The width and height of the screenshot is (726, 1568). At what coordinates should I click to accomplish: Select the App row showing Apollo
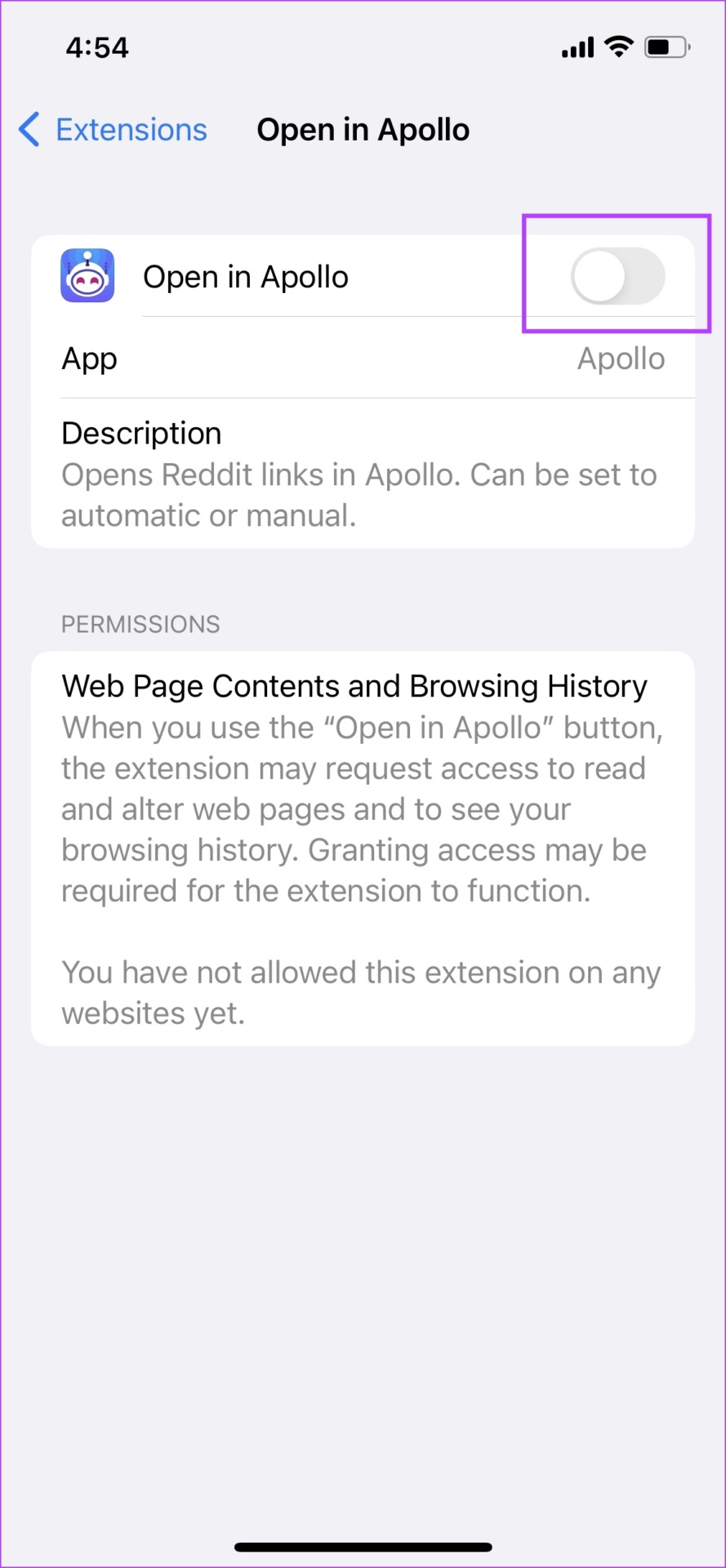pyautogui.click(x=363, y=359)
